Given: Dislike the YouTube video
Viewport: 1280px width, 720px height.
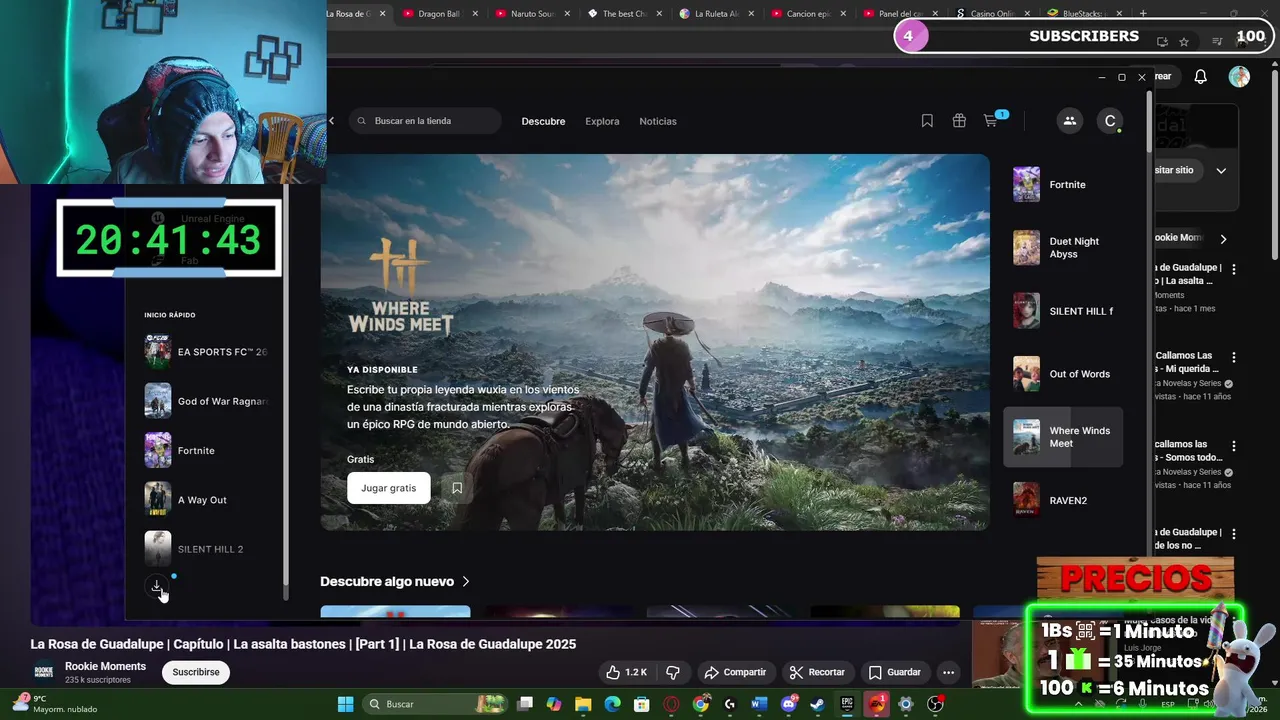Looking at the screenshot, I should [673, 672].
